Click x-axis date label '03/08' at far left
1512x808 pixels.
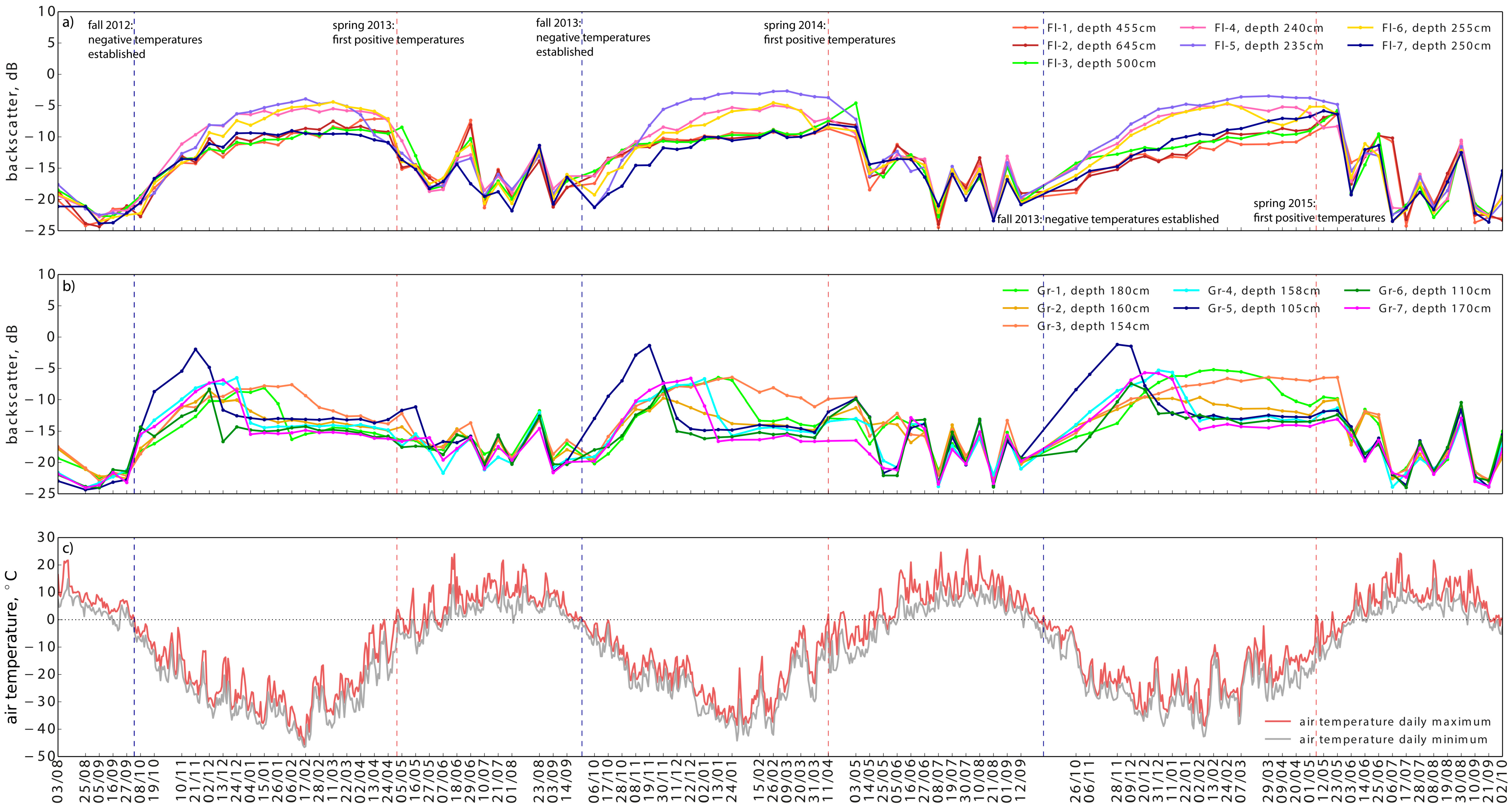[x=59, y=783]
